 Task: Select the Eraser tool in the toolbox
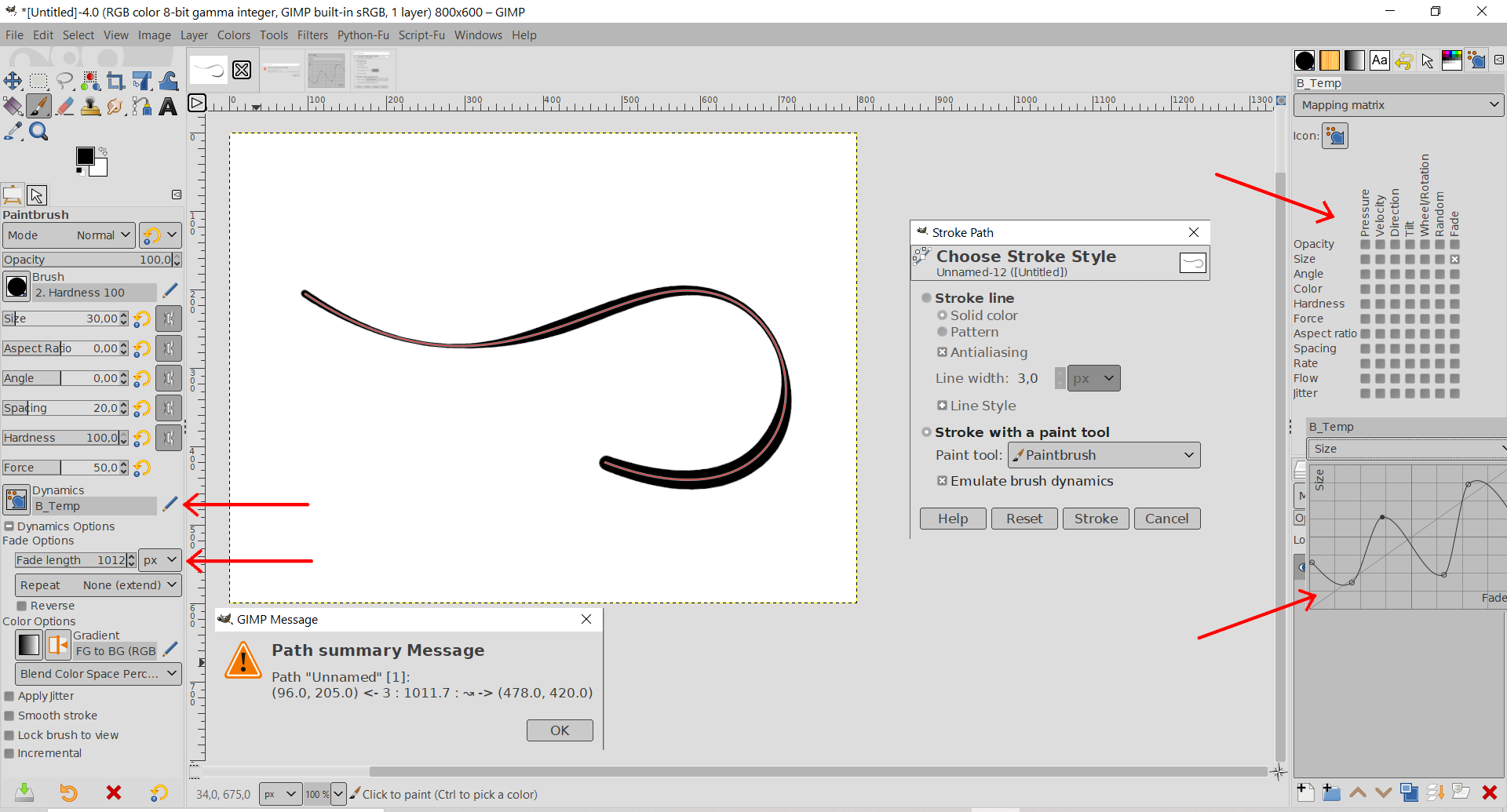tap(65, 107)
